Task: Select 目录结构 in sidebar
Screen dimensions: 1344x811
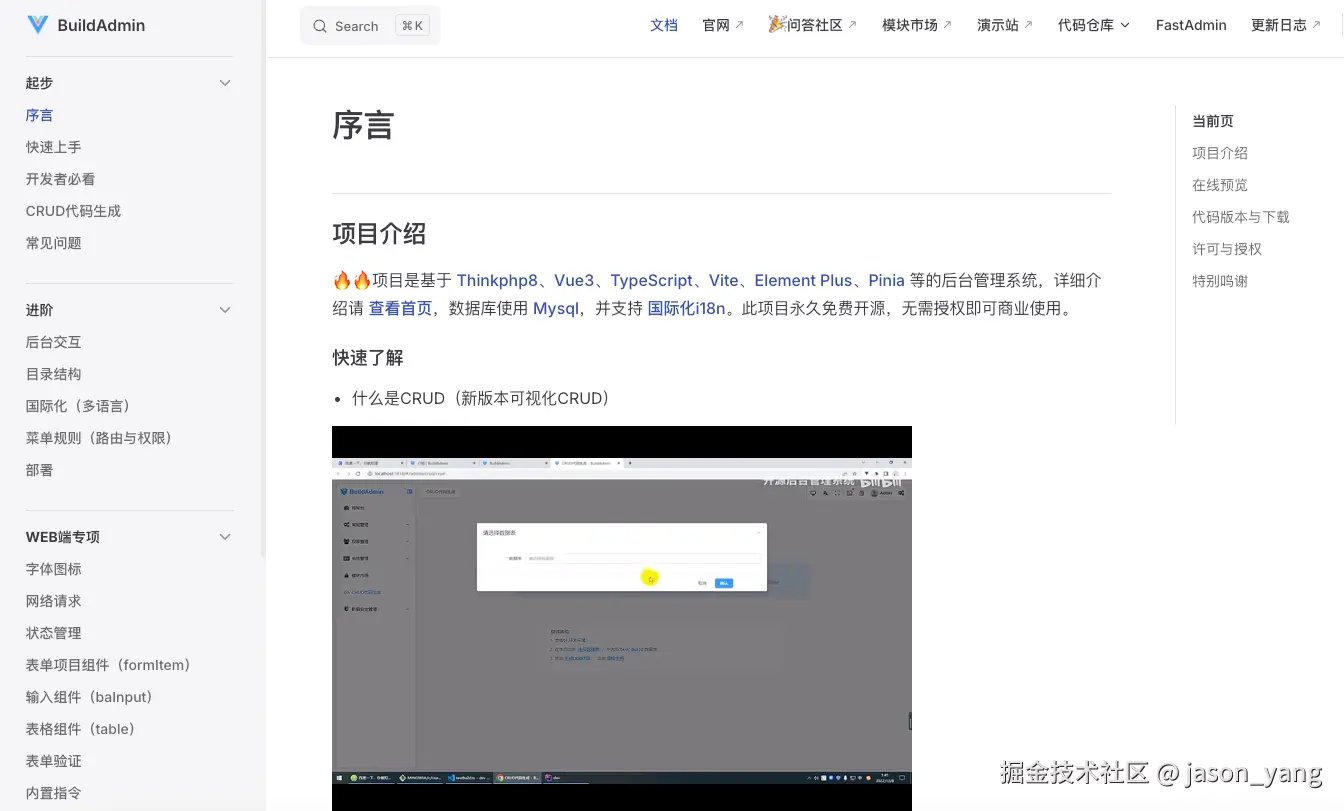Action: click(x=54, y=374)
